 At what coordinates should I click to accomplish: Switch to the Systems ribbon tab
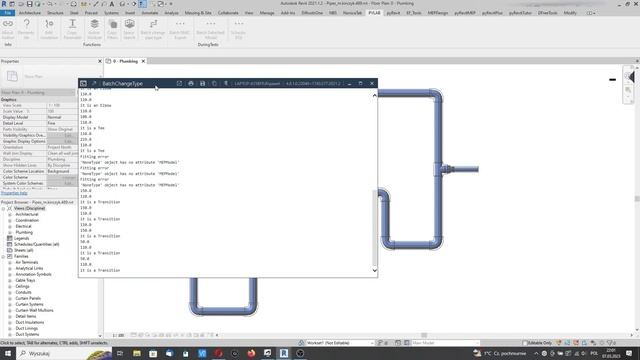111,13
